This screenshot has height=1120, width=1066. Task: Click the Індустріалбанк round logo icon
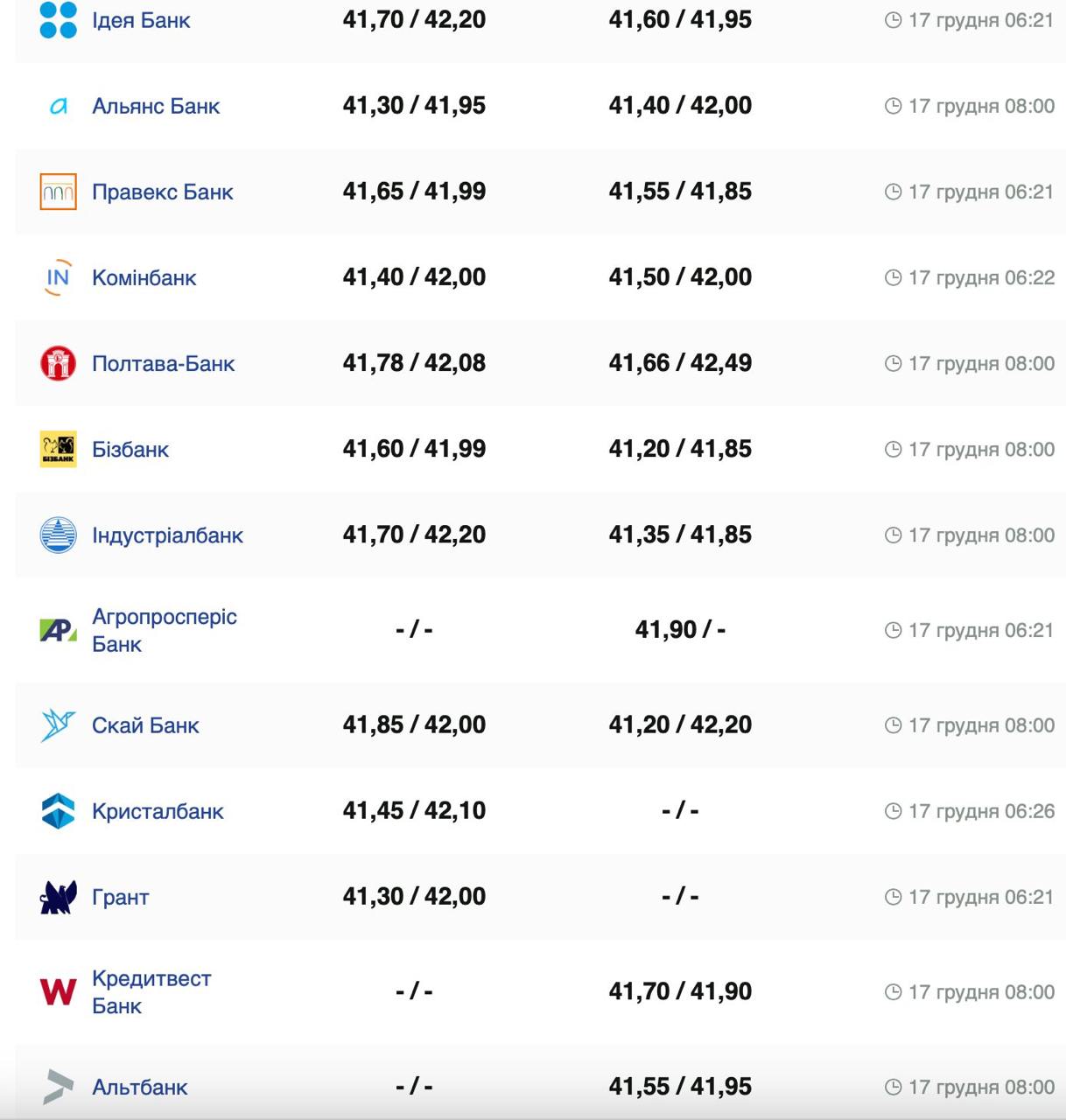(x=59, y=535)
